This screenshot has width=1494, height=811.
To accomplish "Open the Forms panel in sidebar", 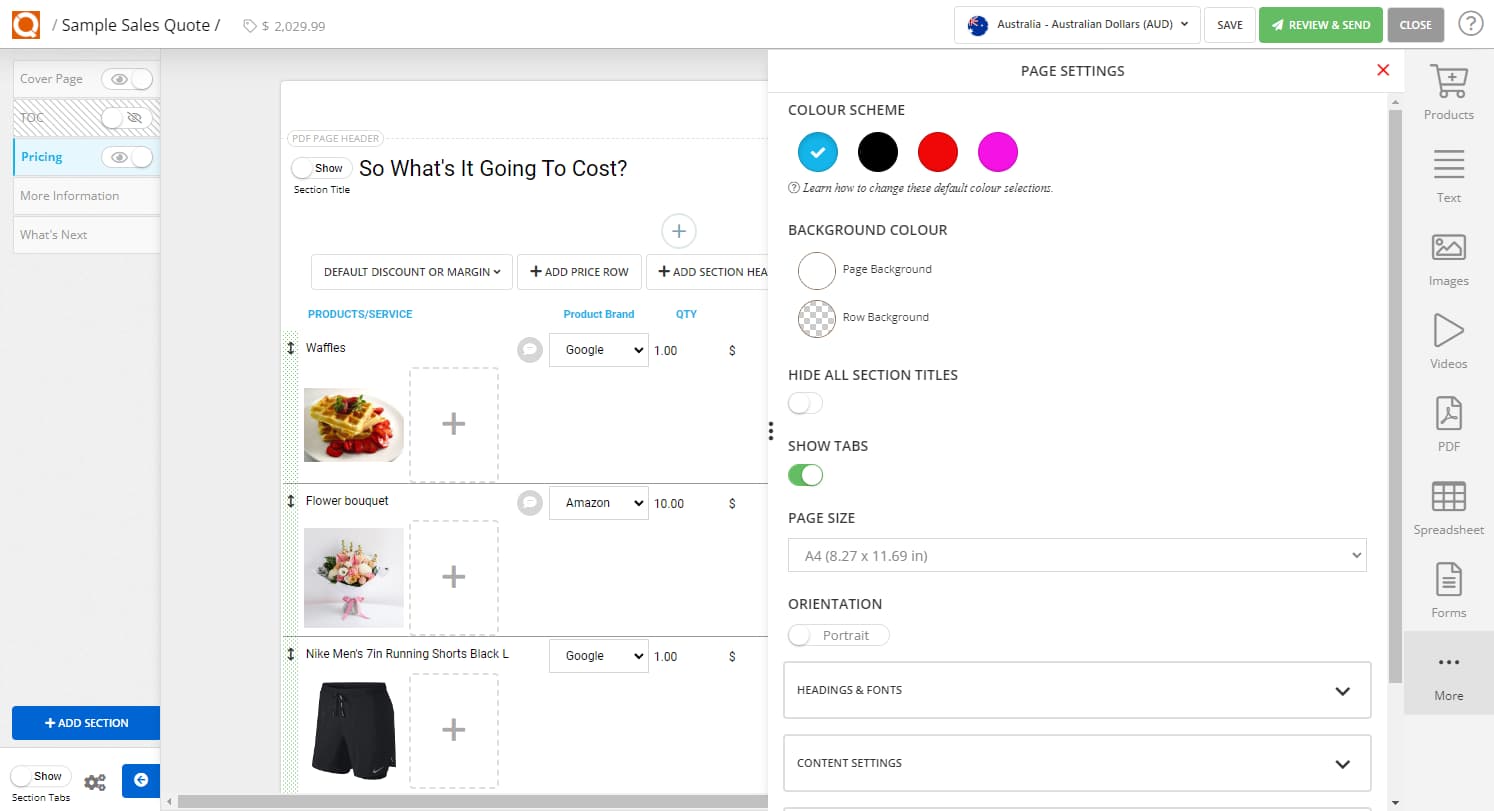I will 1448,580.
